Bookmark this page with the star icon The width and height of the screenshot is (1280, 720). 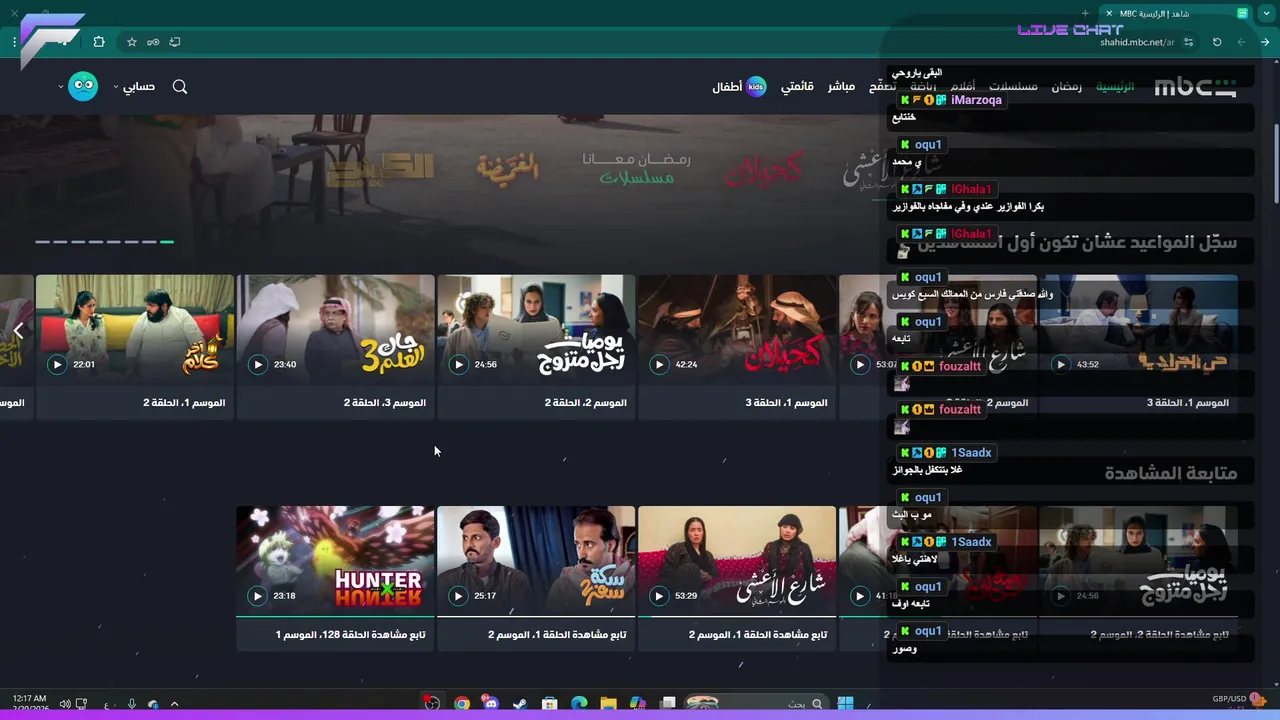coord(131,42)
